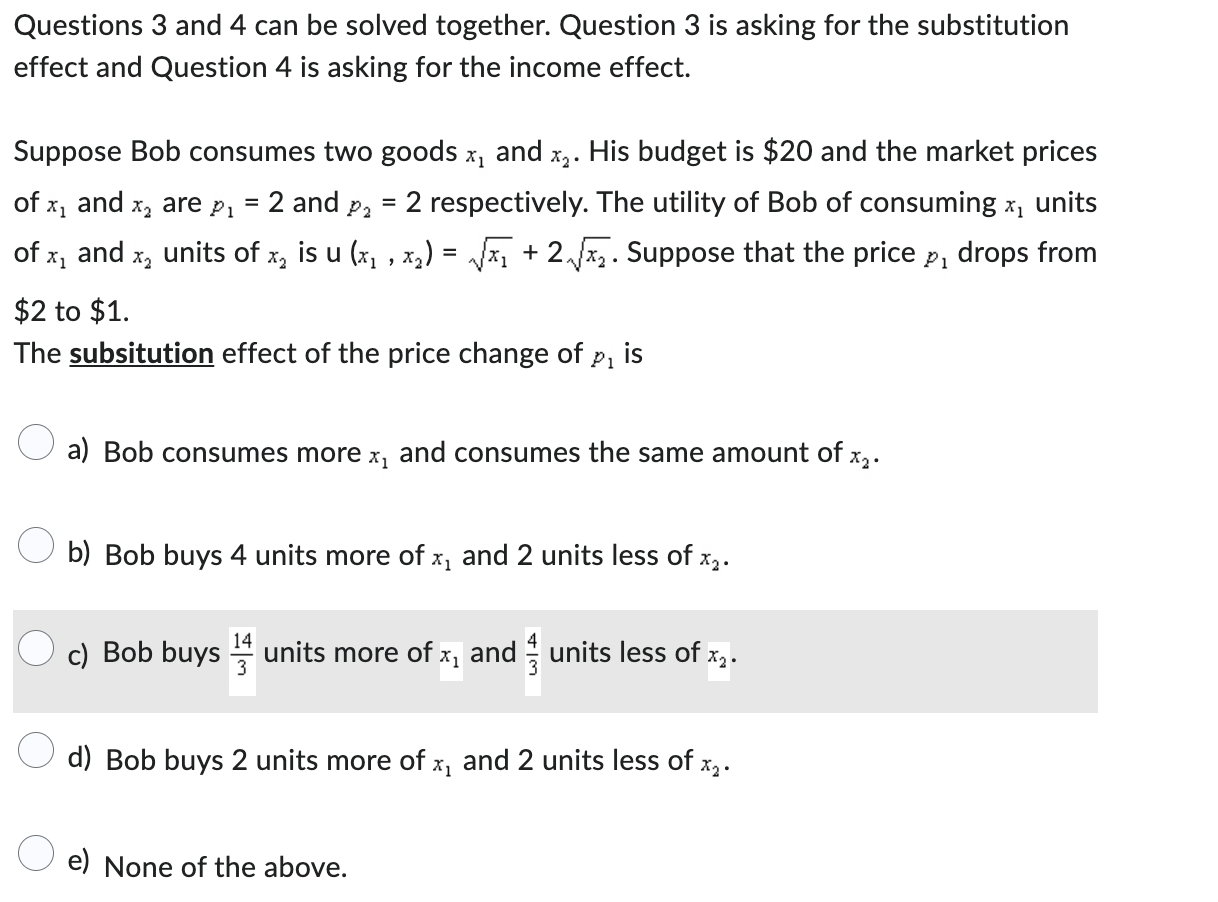Click the fraction 4/3 in option c
1218x902 pixels.
[533, 652]
